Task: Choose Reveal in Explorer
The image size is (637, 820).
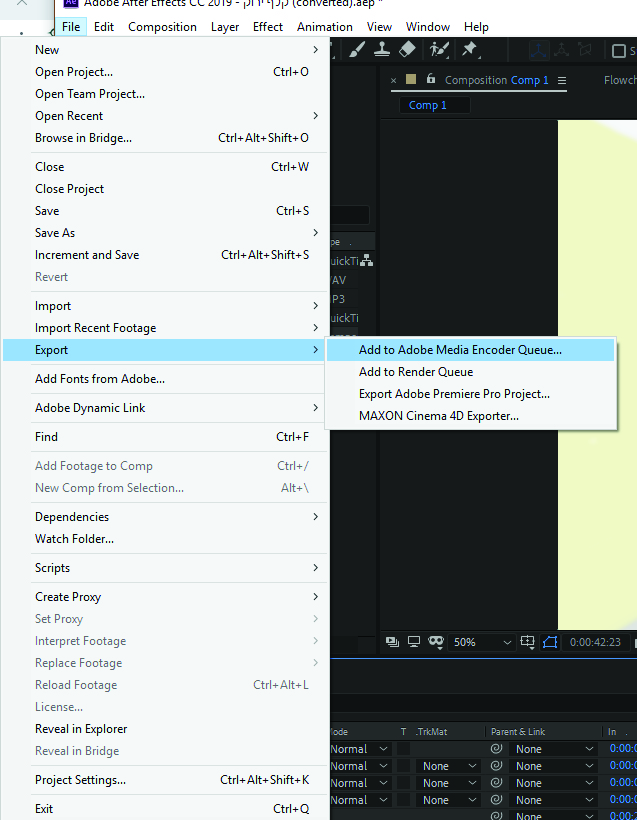Action: [x=165, y=728]
